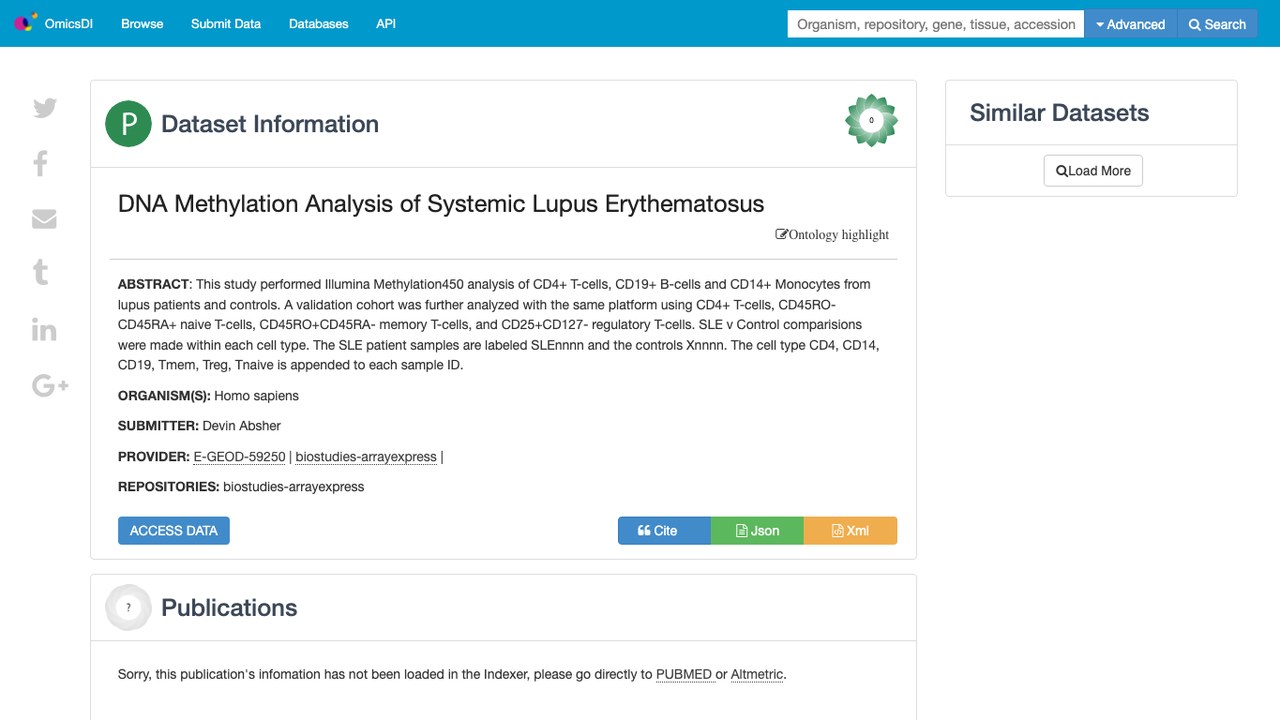Image resolution: width=1280 pixels, height=720 pixels.
Task: Click the green flower score badge
Action: [x=871, y=121]
